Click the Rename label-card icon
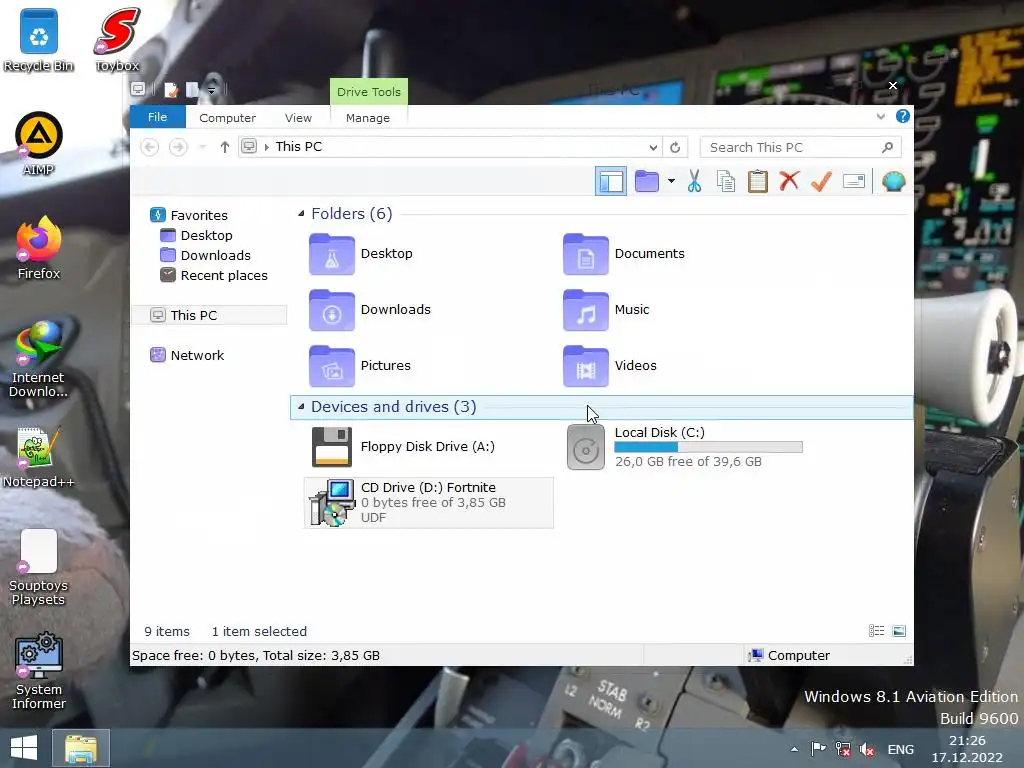1024x768 pixels. tap(854, 181)
